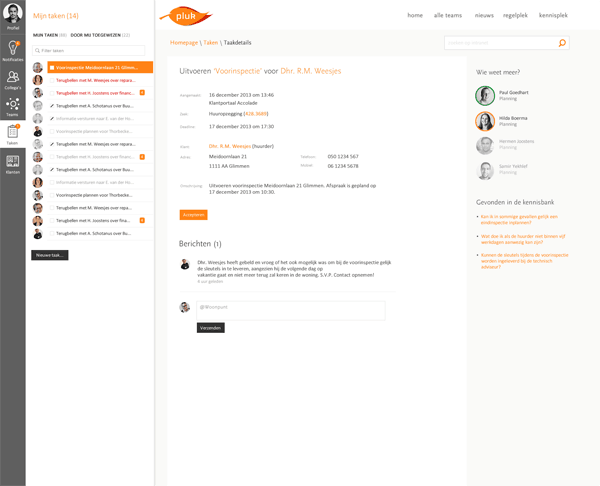Tick checkbox of red M. Weesjes task
Viewport: 600px width, 486px height.
click(52, 80)
